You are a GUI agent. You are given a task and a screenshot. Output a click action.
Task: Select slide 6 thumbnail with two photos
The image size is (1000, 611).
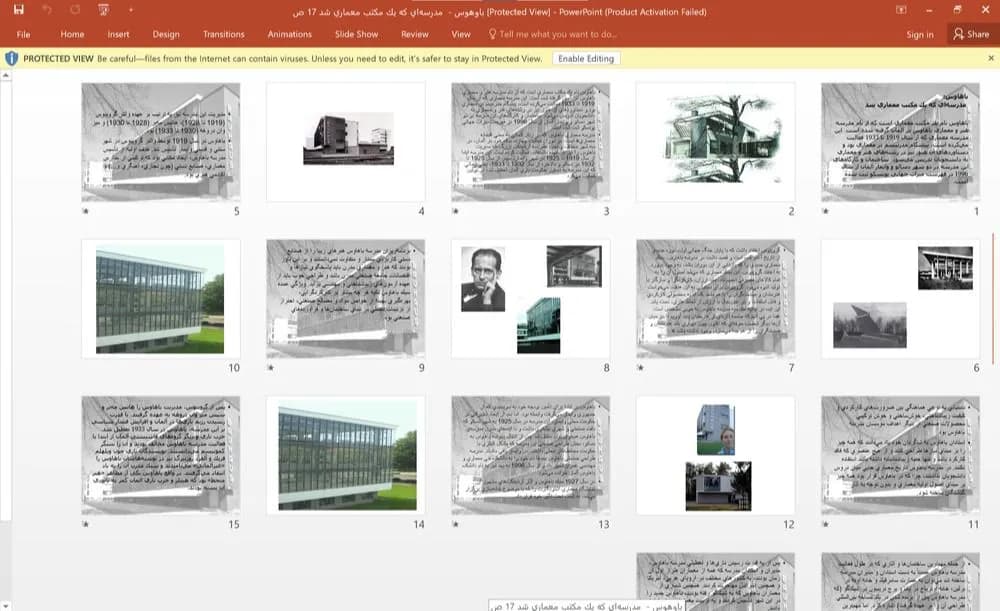[901, 299]
